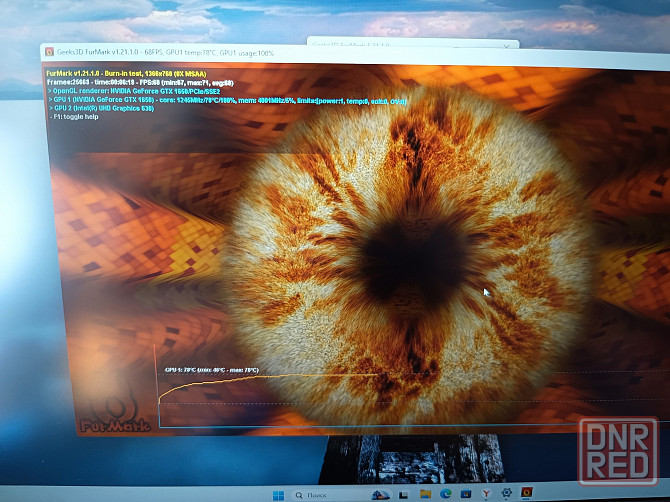The width and height of the screenshot is (670, 502).
Task: Click the 'GPU 1 (NVIDIA GeForce GTX 1650)' core line
Action: pos(227,100)
